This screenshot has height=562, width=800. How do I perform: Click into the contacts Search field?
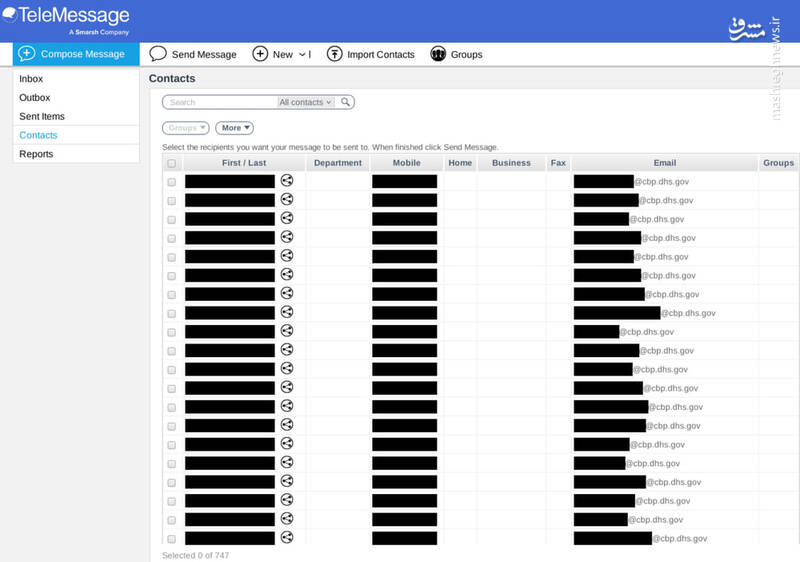pos(220,102)
